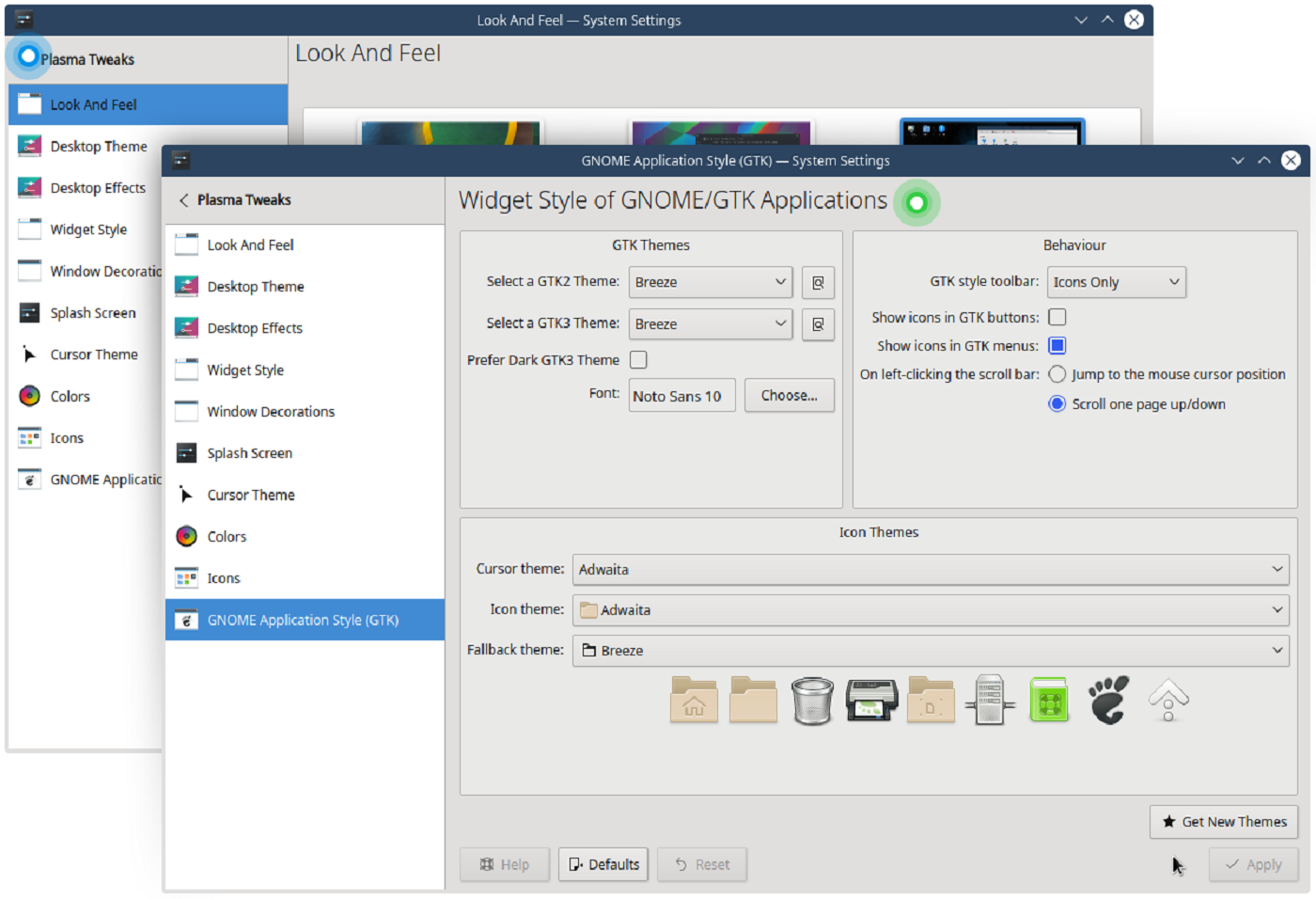The width and height of the screenshot is (1316, 899).
Task: Select GNOME Application Style (GTK) in sidebar
Action: pyautogui.click(x=305, y=620)
